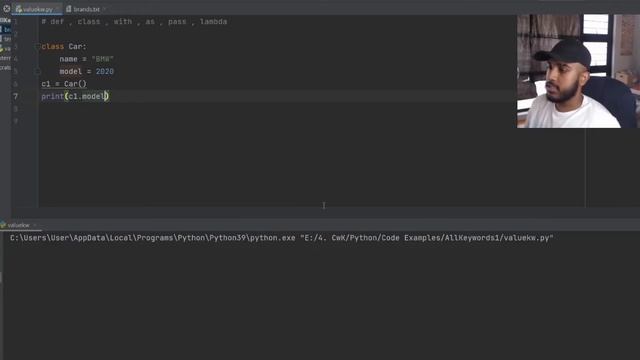Image resolution: width=640 pixels, height=360 pixels.
Task: Click the name = "BMW" line
Action: point(86,59)
